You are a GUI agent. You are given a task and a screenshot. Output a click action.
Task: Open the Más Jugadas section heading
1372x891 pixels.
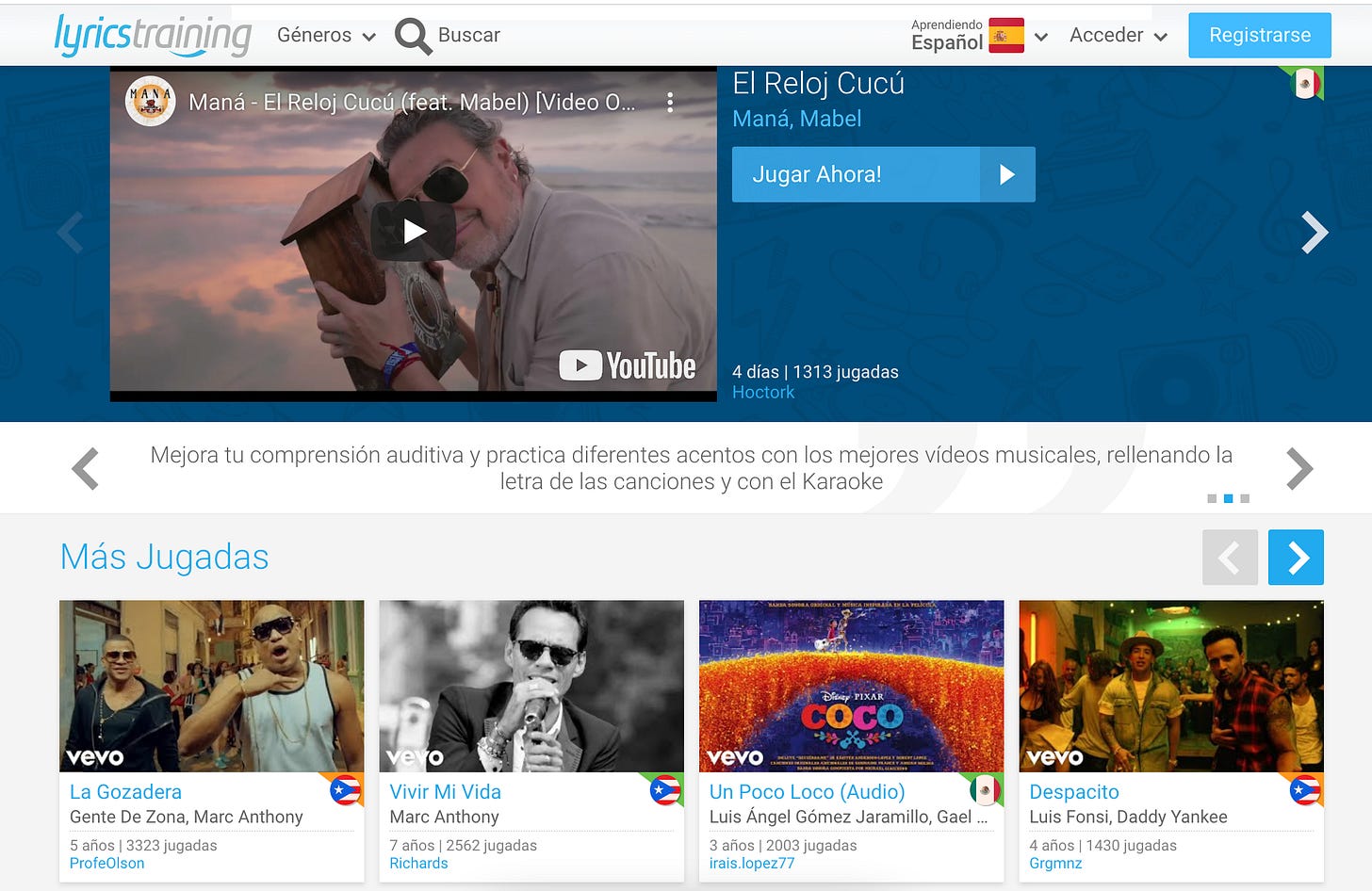(164, 557)
